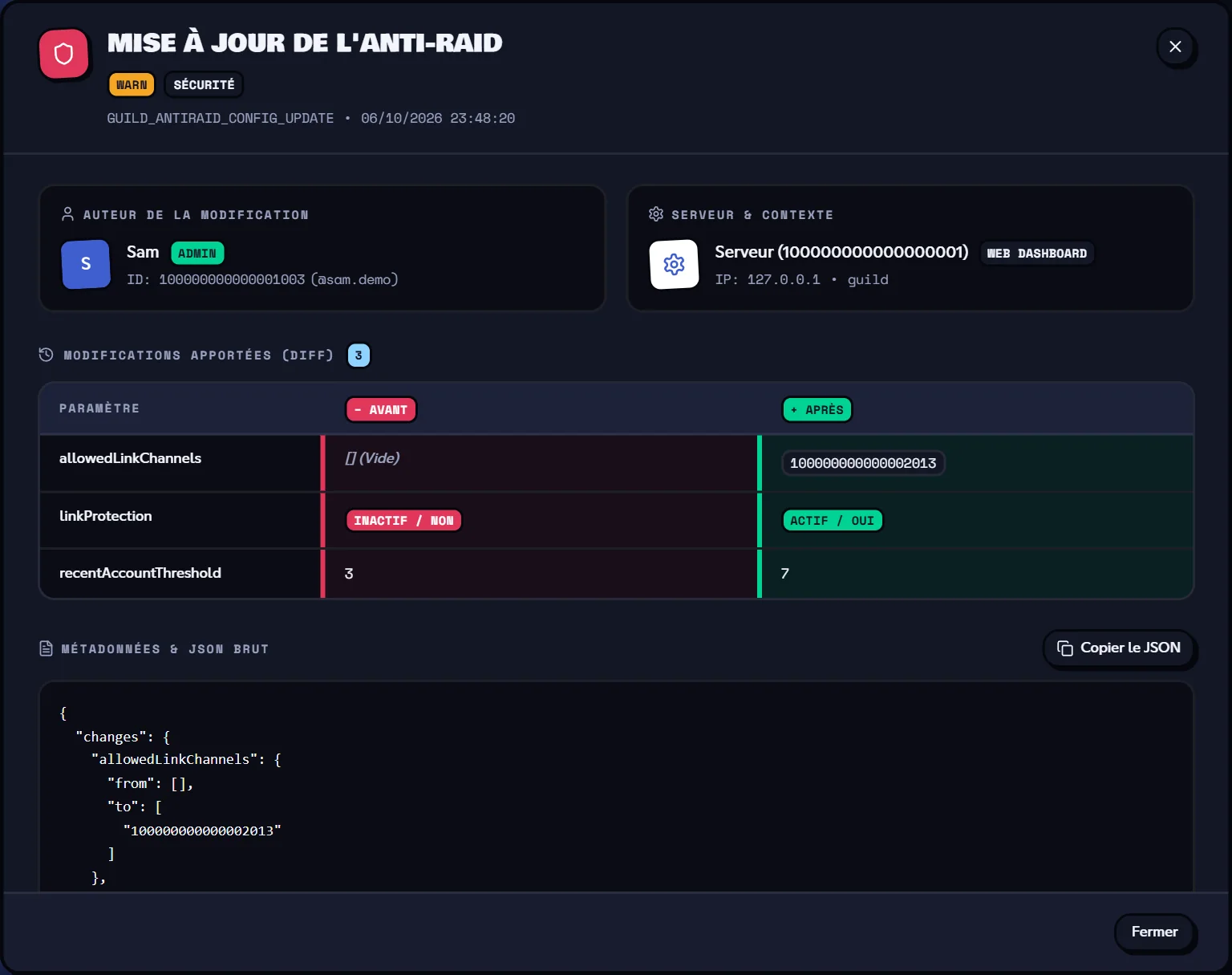The height and width of the screenshot is (975, 1232).
Task: Click the ACTIF / OUI badge
Action: [x=833, y=521]
